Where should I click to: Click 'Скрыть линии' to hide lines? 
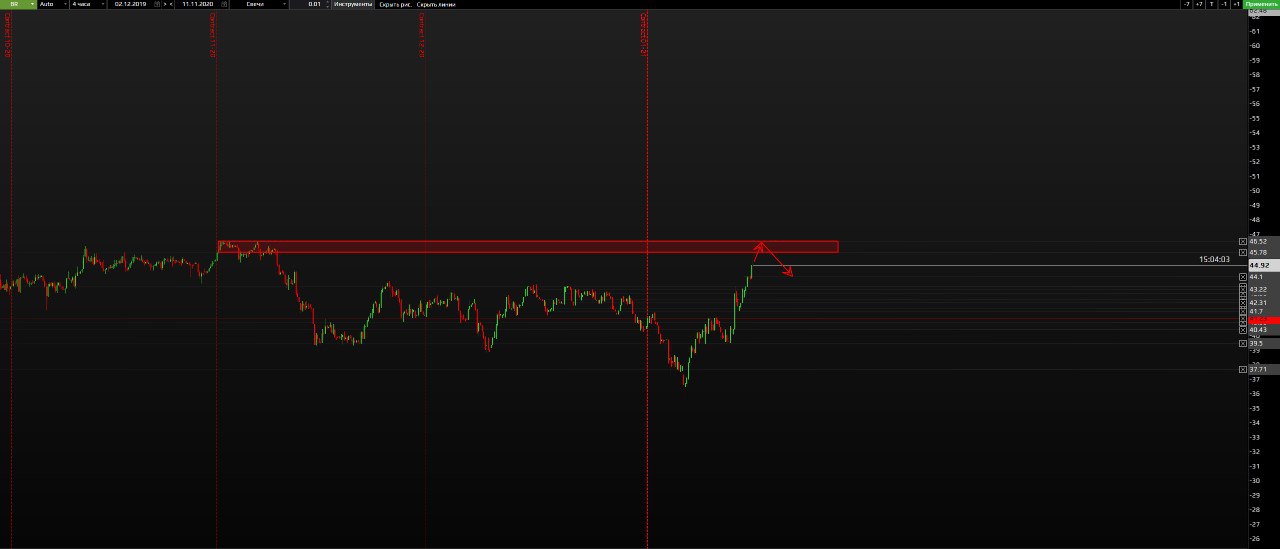(436, 4)
